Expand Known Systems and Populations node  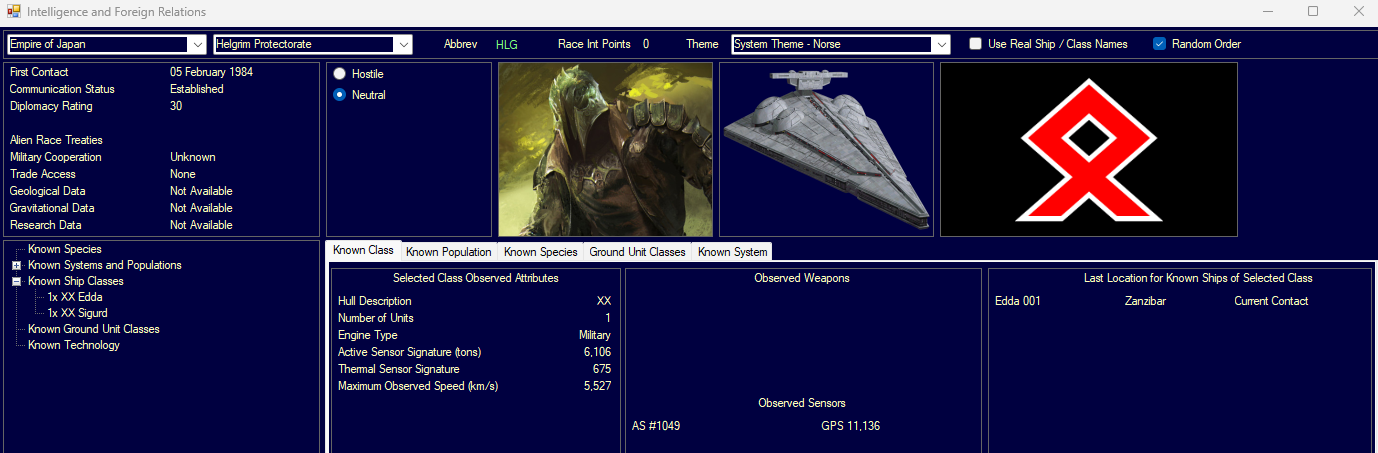coord(16,265)
